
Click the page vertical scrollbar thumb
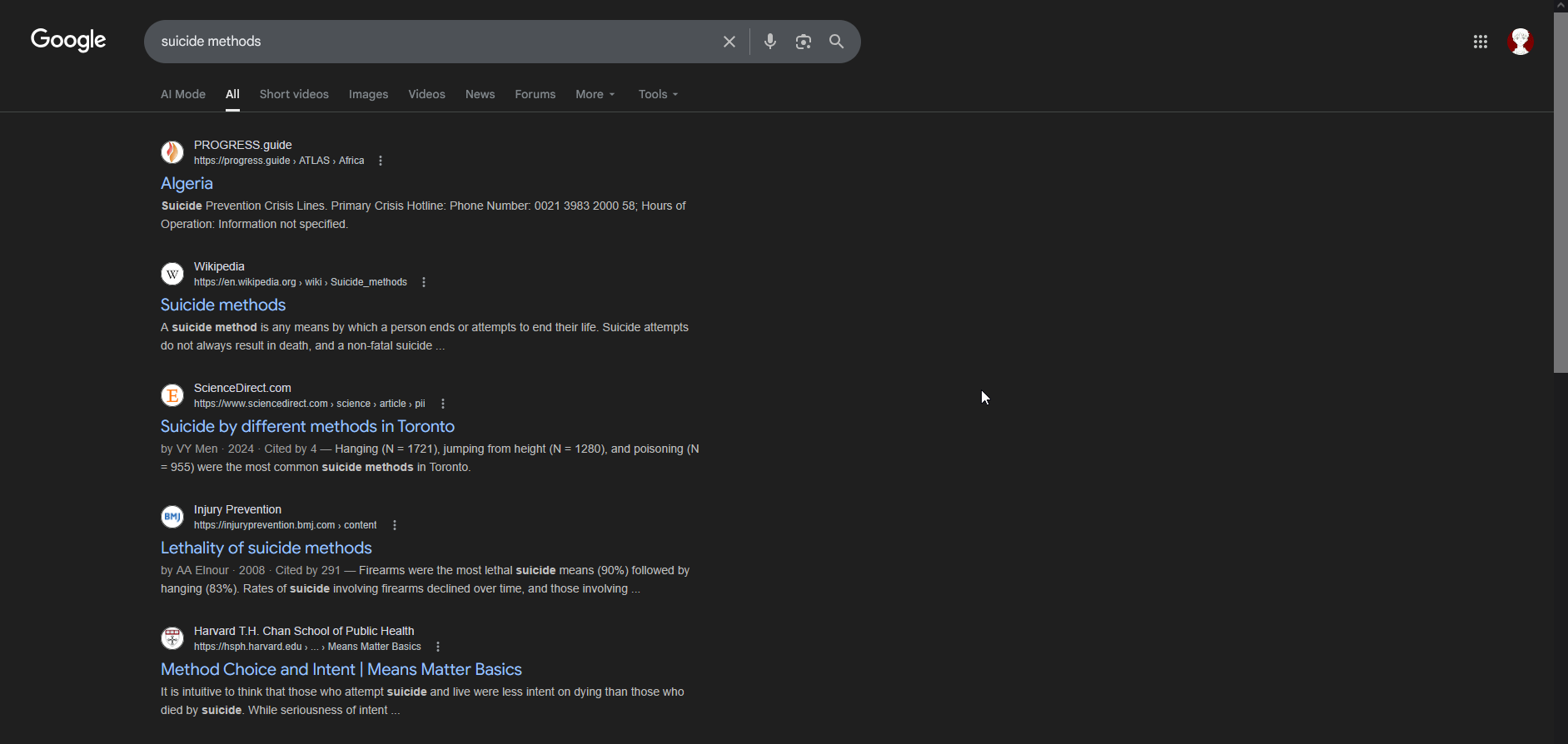[x=1561, y=191]
